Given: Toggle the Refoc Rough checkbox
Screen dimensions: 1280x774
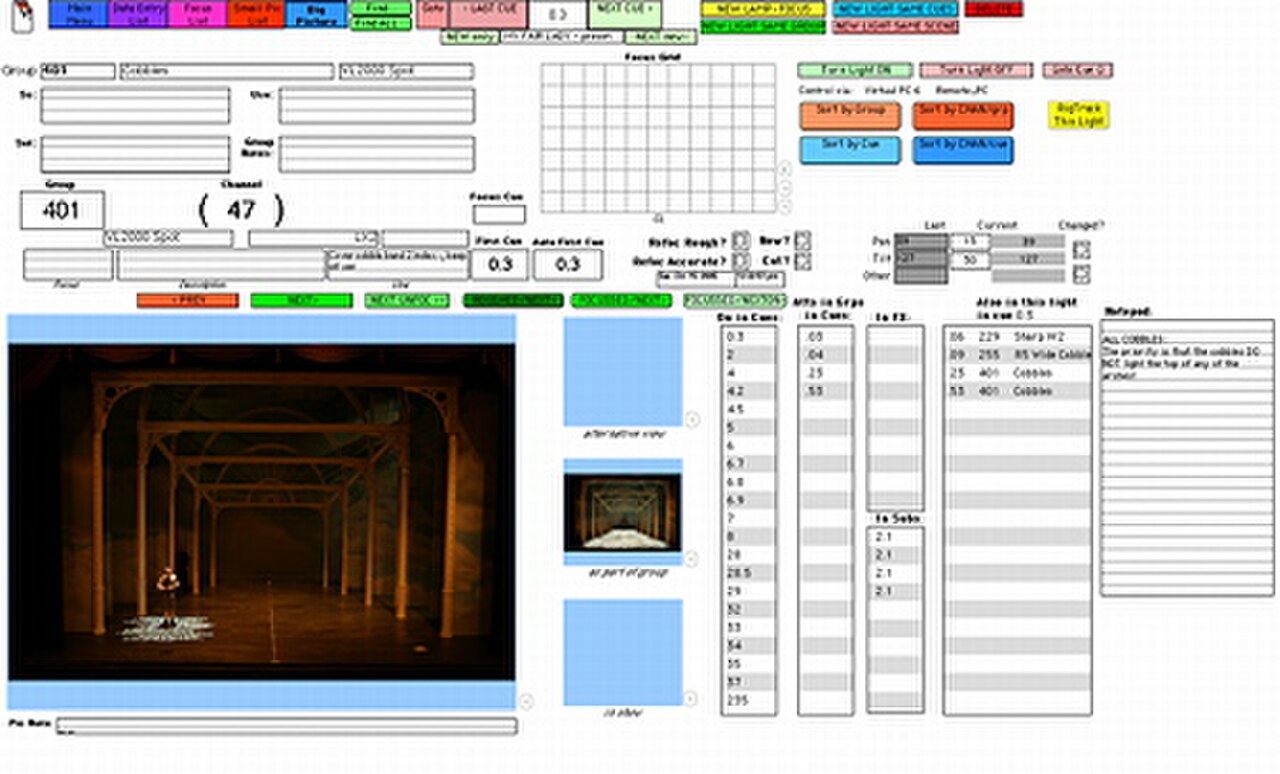Looking at the screenshot, I should [x=740, y=241].
